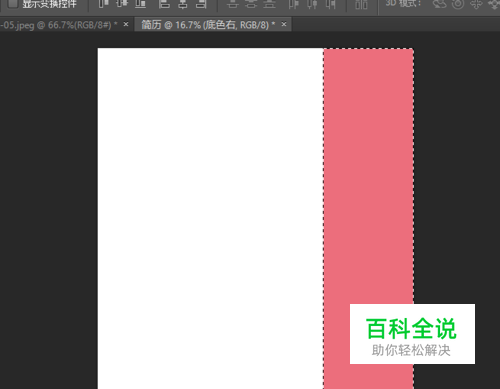Viewport: 500px width, 389px height.
Task: Close the 简历 document tab
Action: pos(284,24)
